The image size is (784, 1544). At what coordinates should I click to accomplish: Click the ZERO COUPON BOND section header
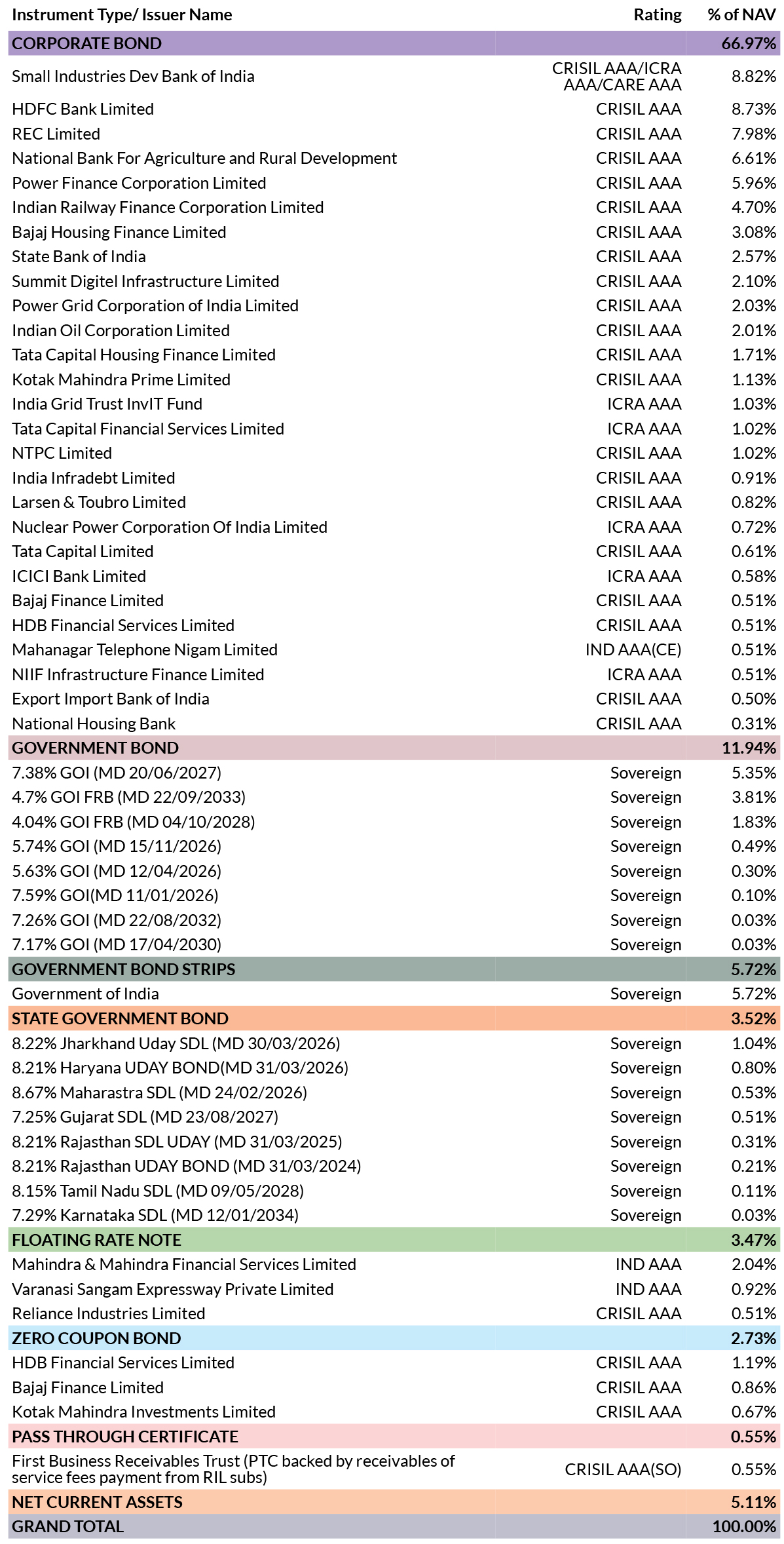(96, 1338)
